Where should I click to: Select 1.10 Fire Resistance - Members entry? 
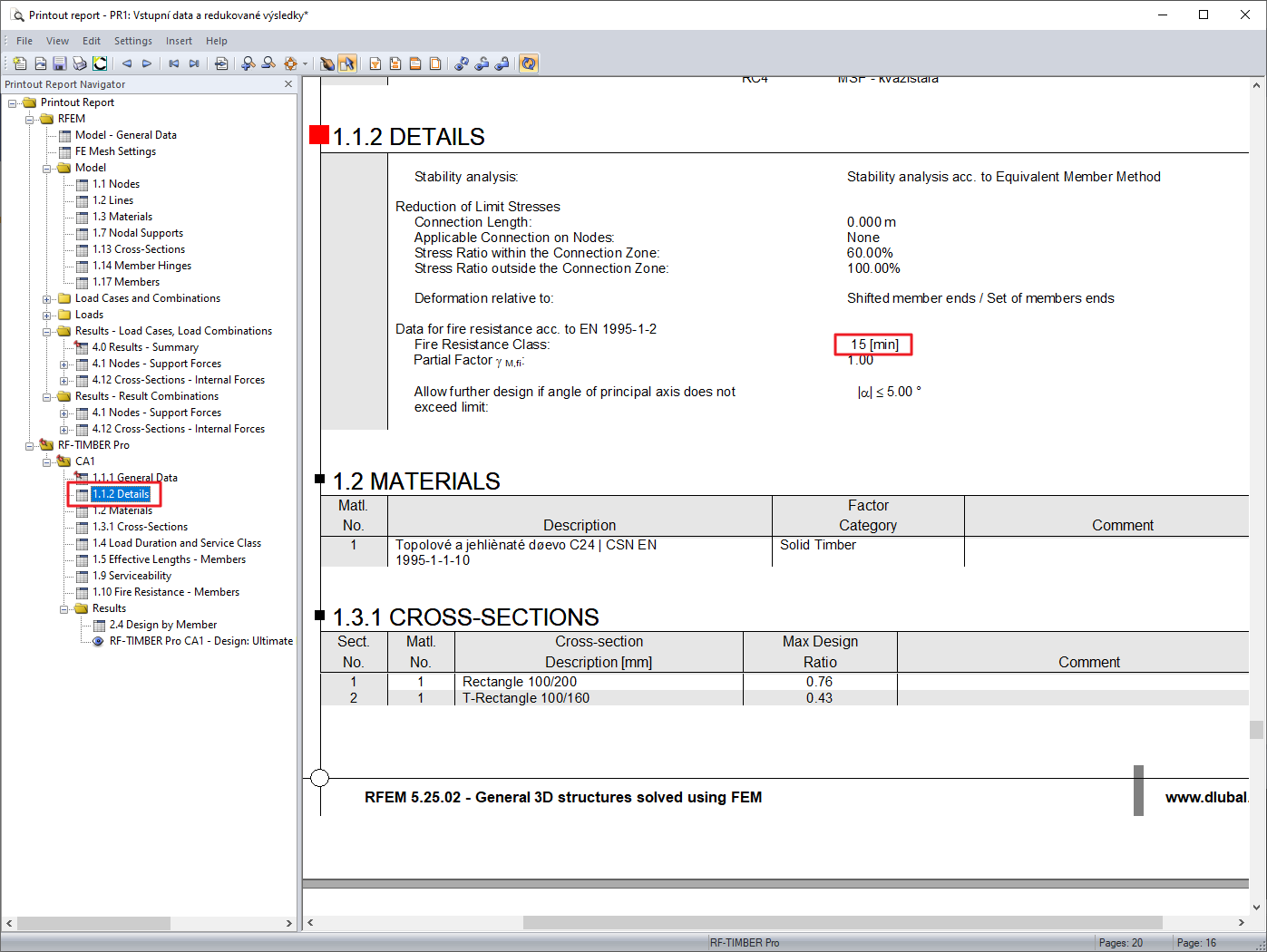click(x=167, y=591)
